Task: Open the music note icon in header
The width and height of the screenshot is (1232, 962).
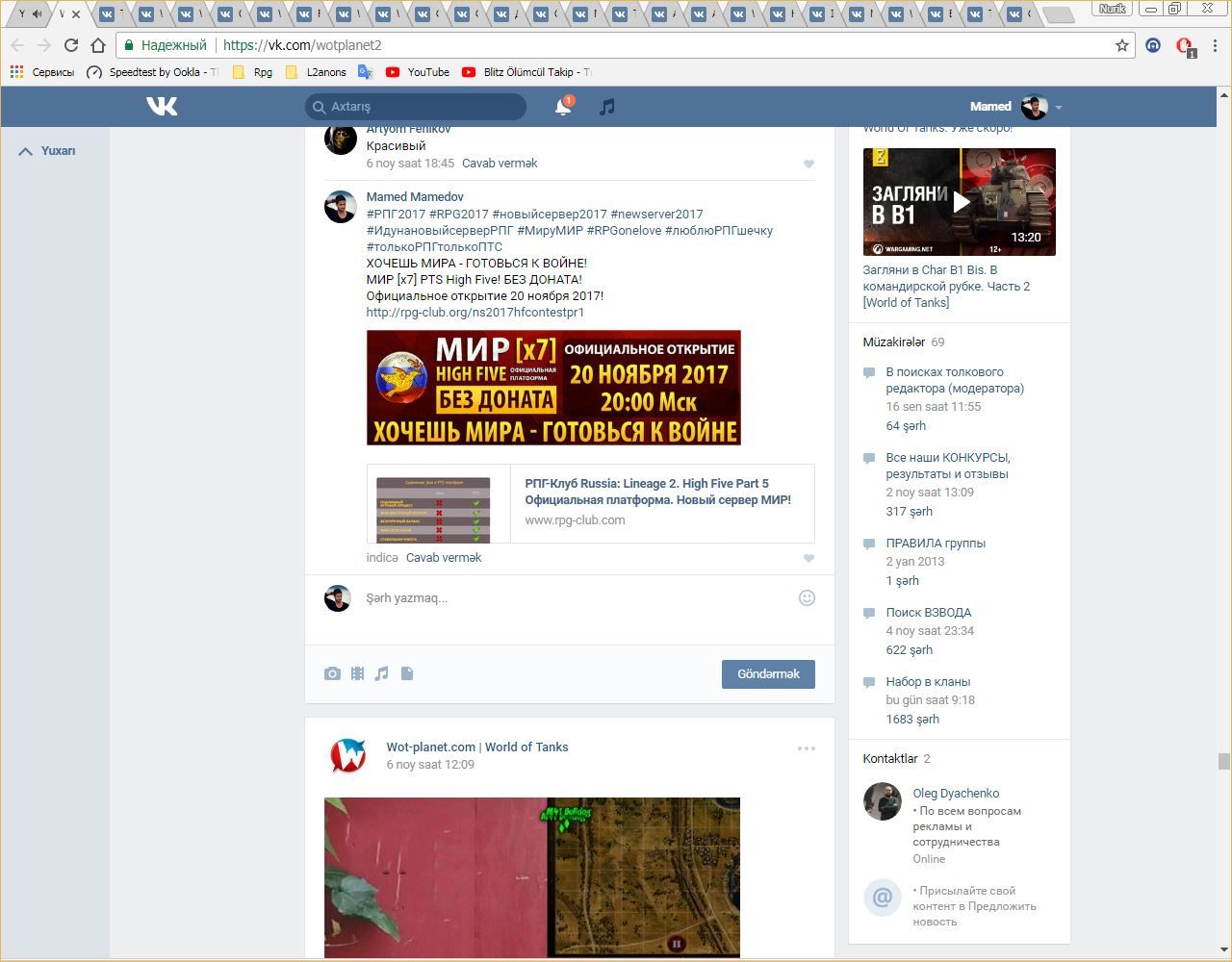Action: click(x=606, y=107)
